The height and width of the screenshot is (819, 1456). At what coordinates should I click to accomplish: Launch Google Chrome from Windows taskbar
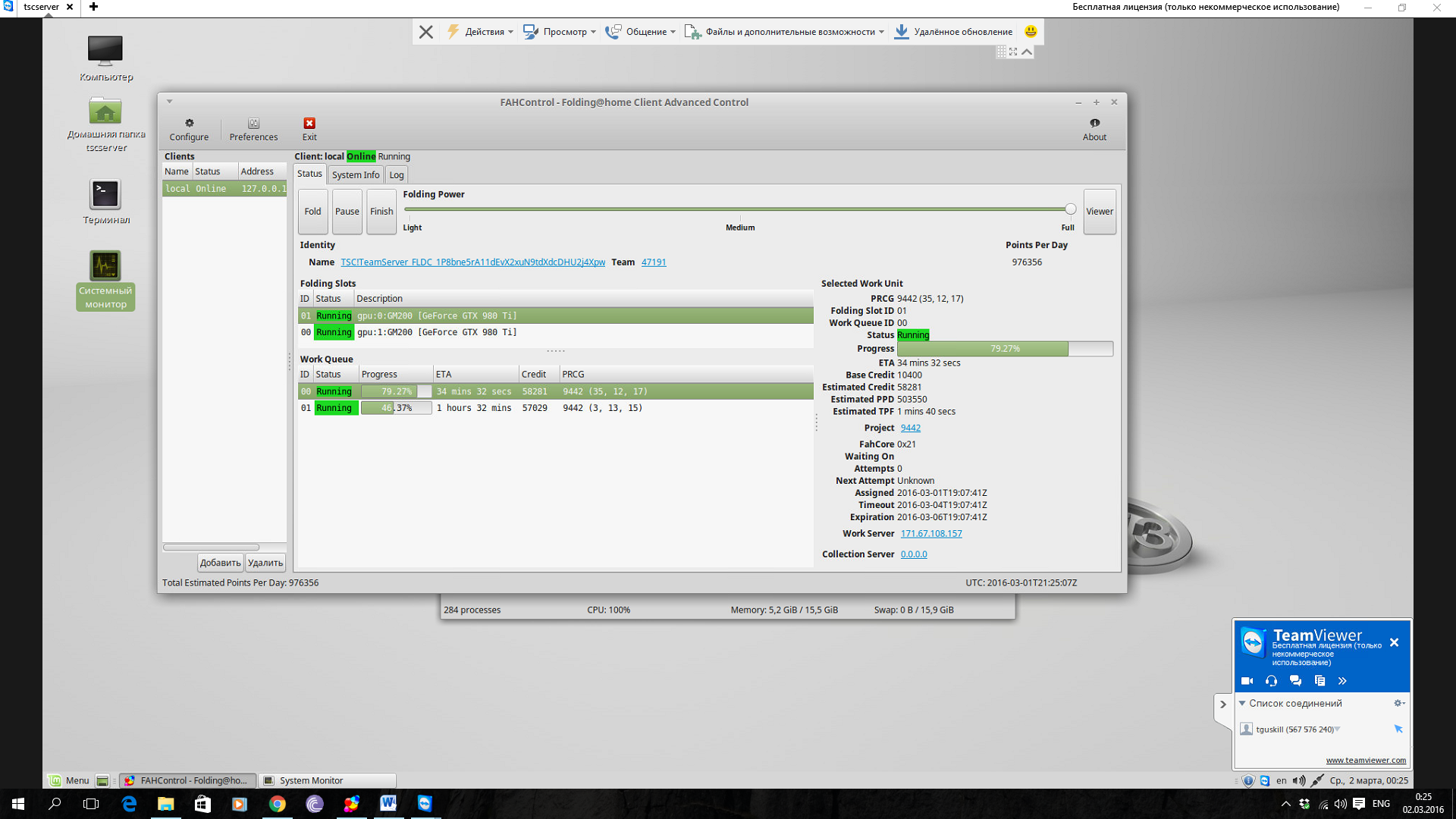(x=278, y=804)
